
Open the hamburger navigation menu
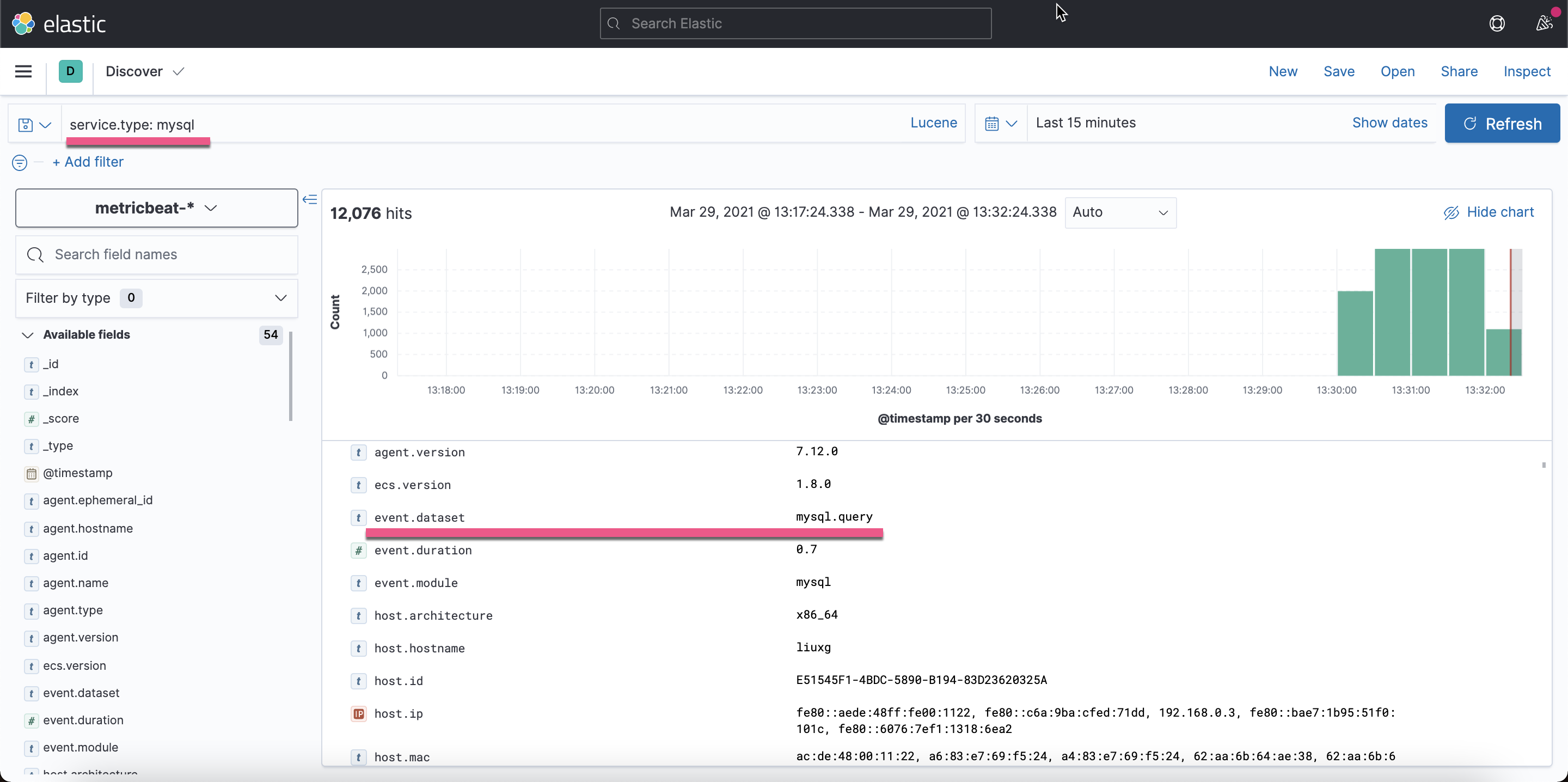pyautogui.click(x=23, y=71)
